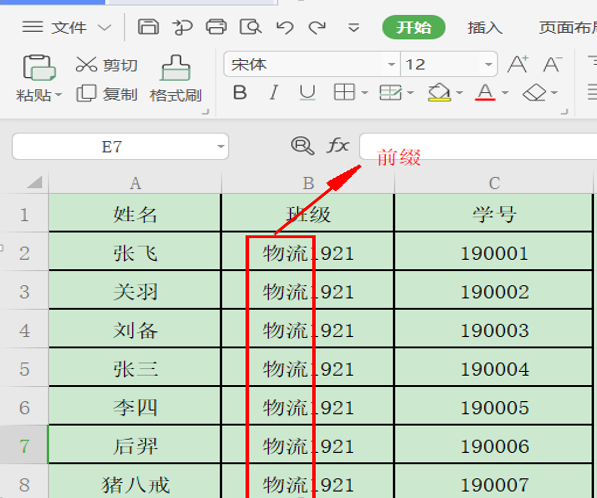The image size is (597, 498).
Task: Undo the last action
Action: (285, 27)
